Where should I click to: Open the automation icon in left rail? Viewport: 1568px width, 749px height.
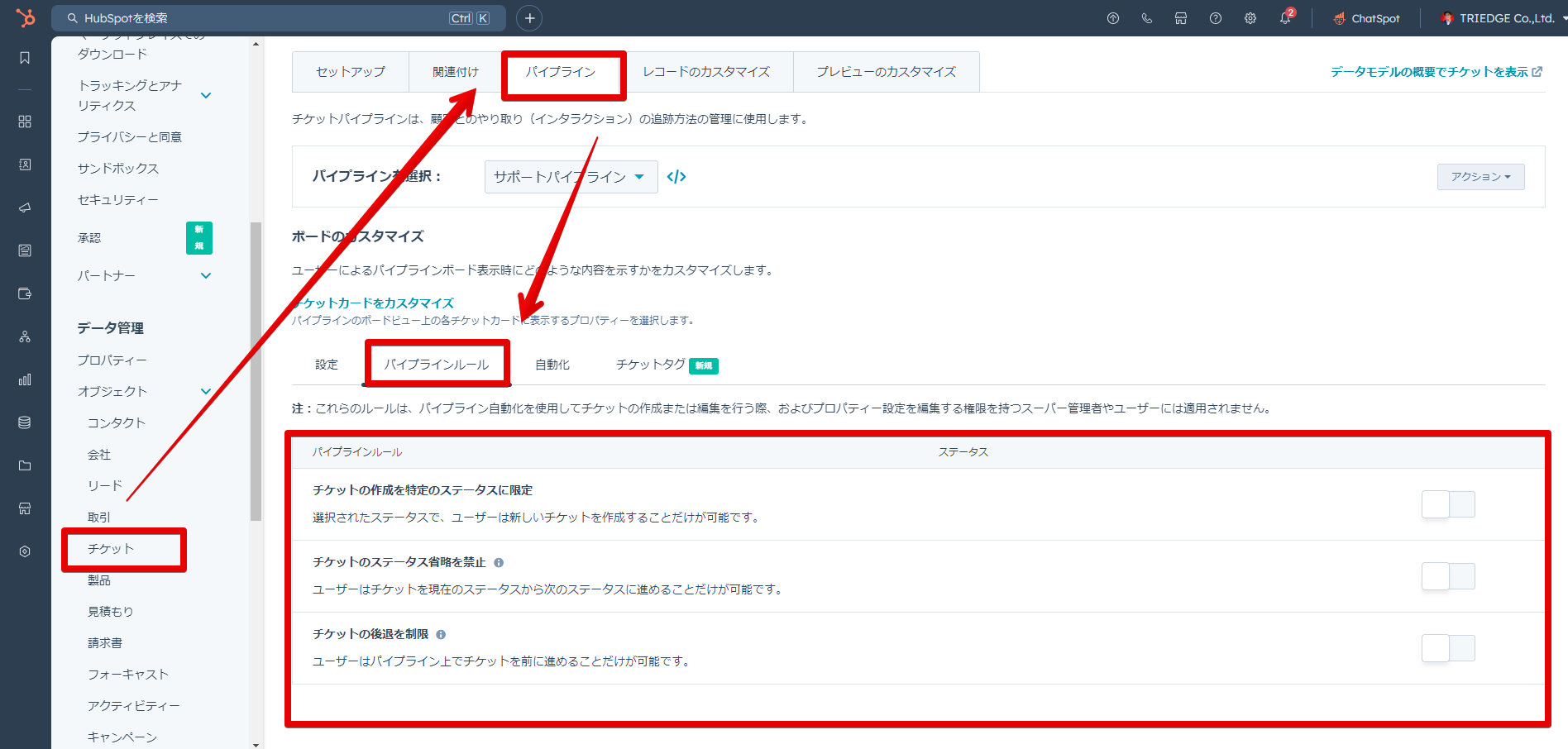[25, 336]
